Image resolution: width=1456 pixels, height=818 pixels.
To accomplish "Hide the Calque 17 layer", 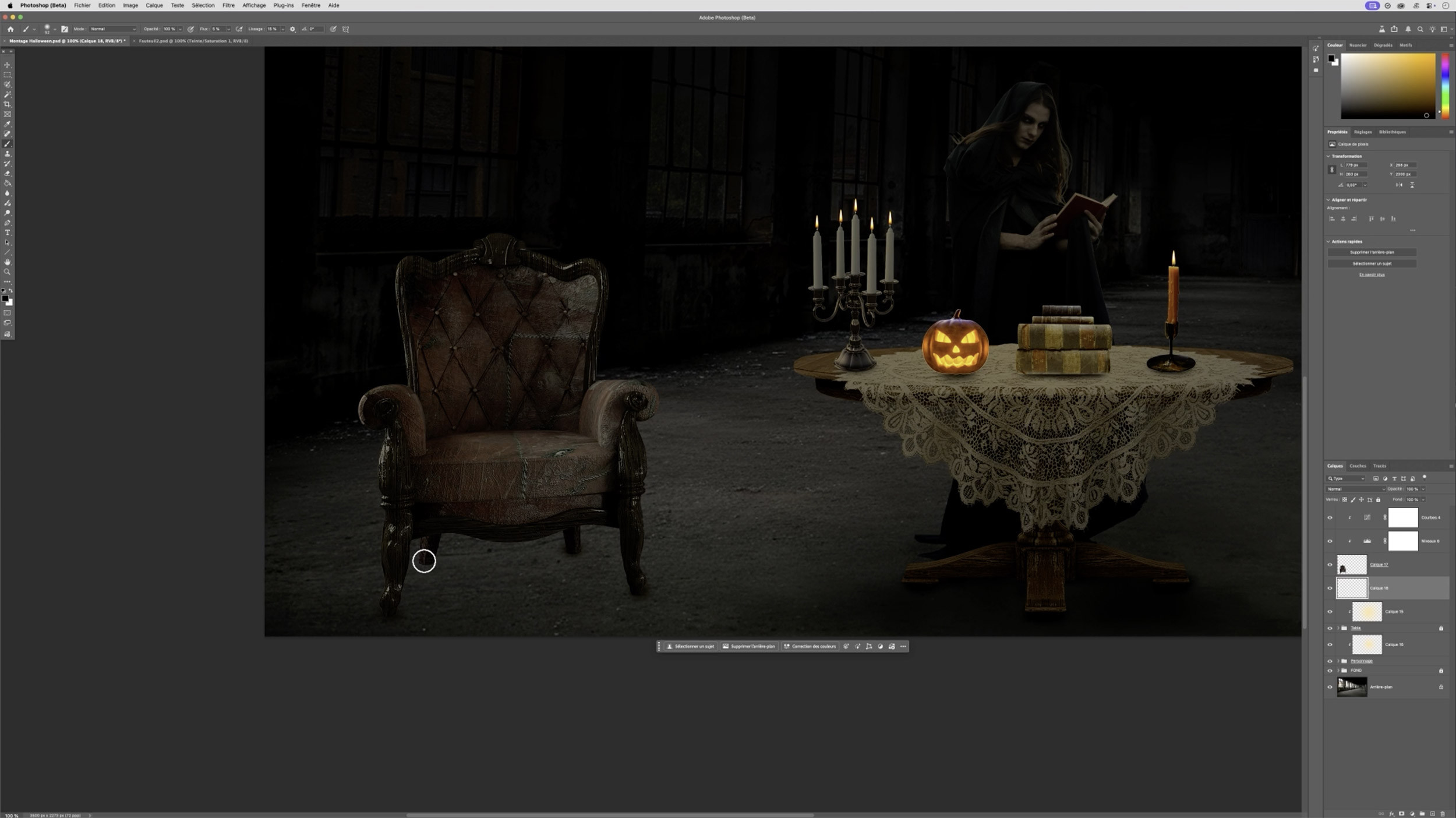I will (x=1330, y=565).
